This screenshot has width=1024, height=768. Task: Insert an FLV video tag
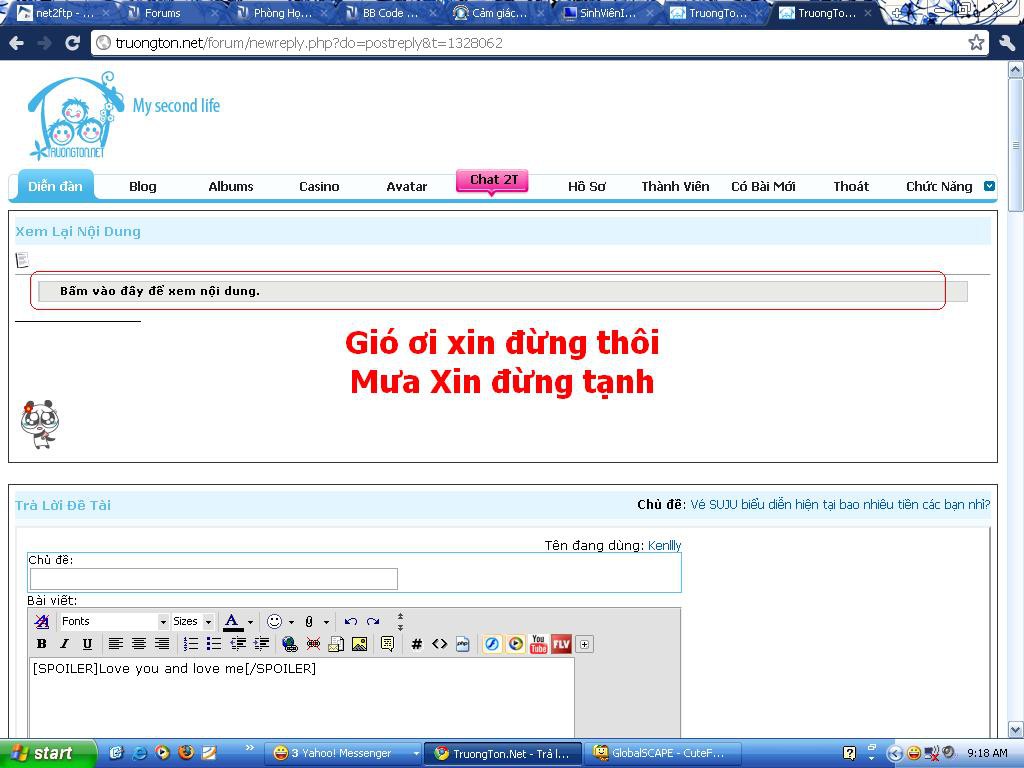pyautogui.click(x=561, y=644)
